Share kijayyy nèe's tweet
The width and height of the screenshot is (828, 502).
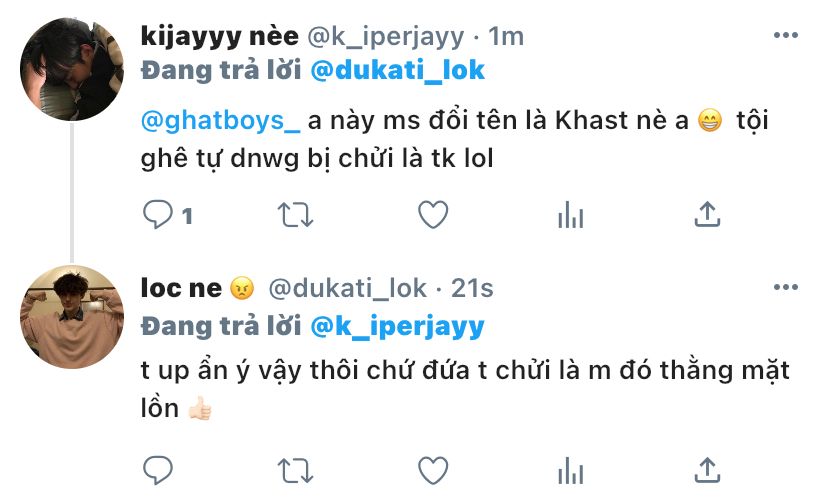(x=707, y=214)
